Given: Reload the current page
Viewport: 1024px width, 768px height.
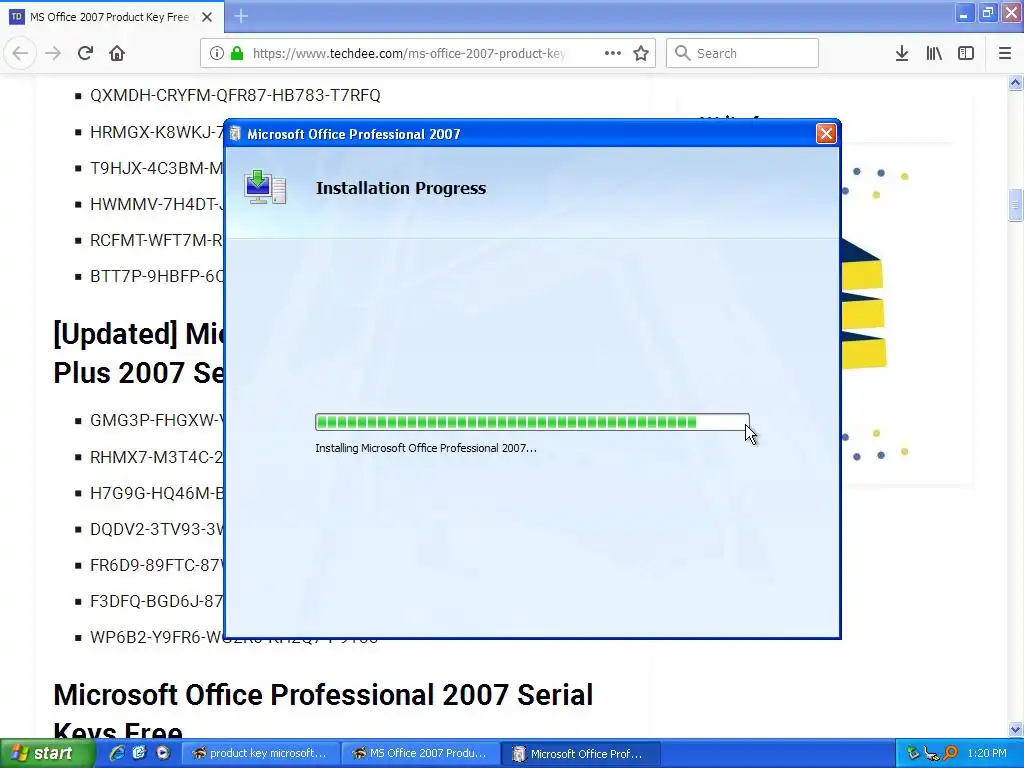Looking at the screenshot, I should point(85,53).
